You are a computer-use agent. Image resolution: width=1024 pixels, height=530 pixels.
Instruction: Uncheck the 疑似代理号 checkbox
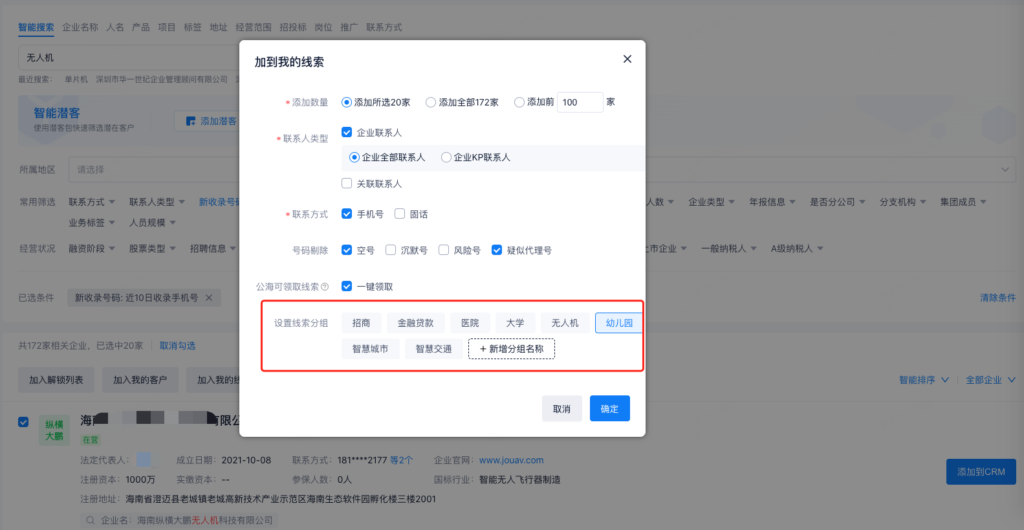click(497, 250)
